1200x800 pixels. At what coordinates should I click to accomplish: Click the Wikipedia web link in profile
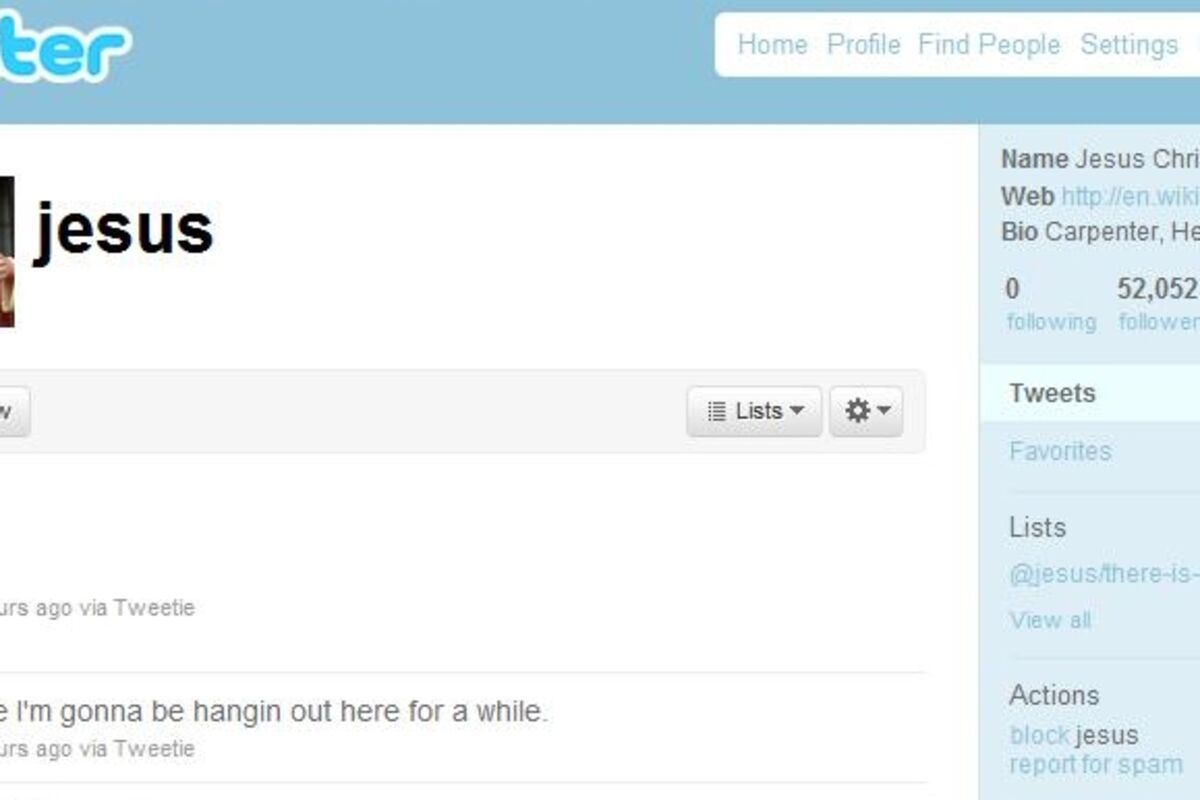(1130, 196)
